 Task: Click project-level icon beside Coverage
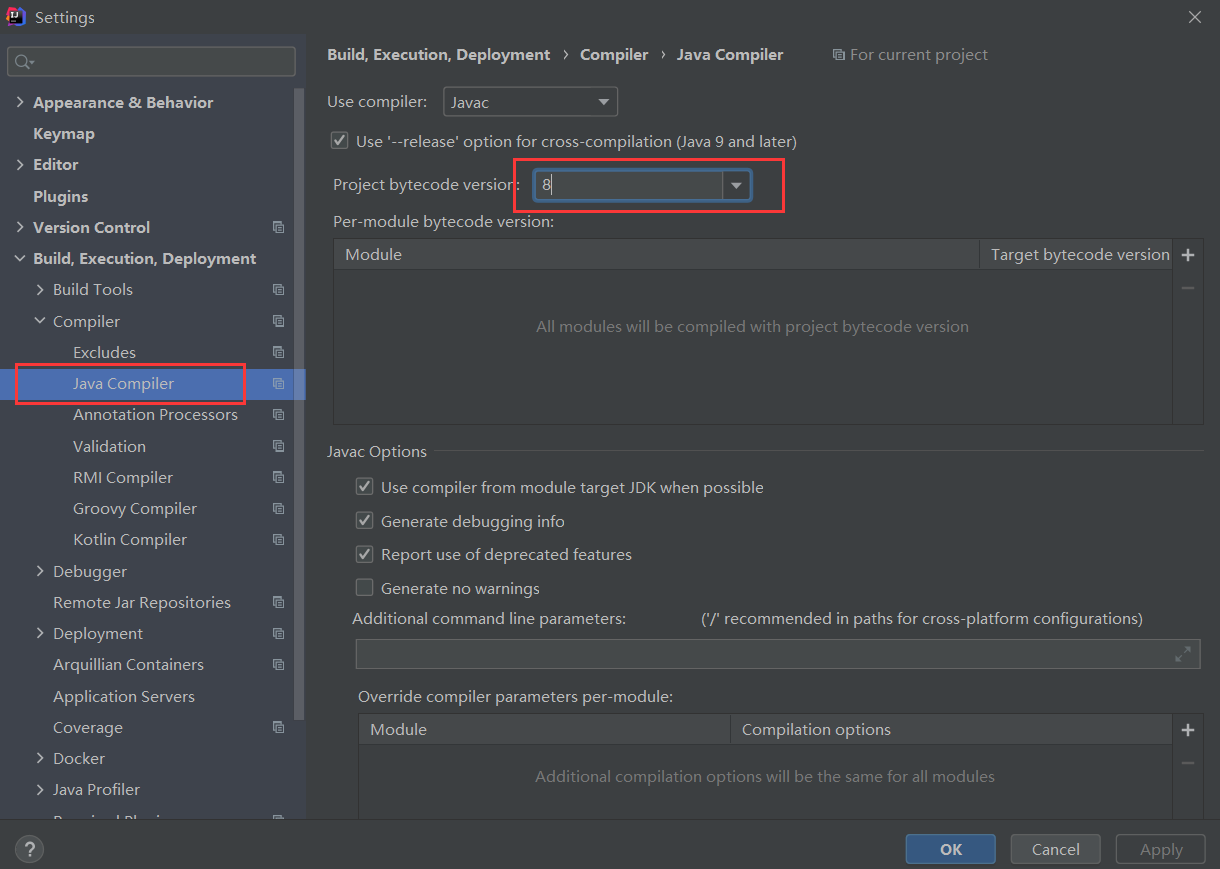pos(278,727)
